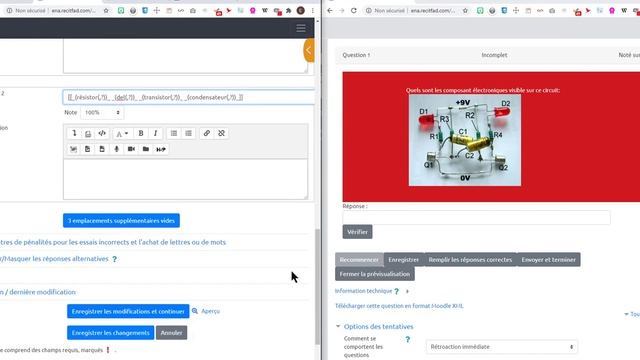Toggle italic formatting in editor

point(156,133)
